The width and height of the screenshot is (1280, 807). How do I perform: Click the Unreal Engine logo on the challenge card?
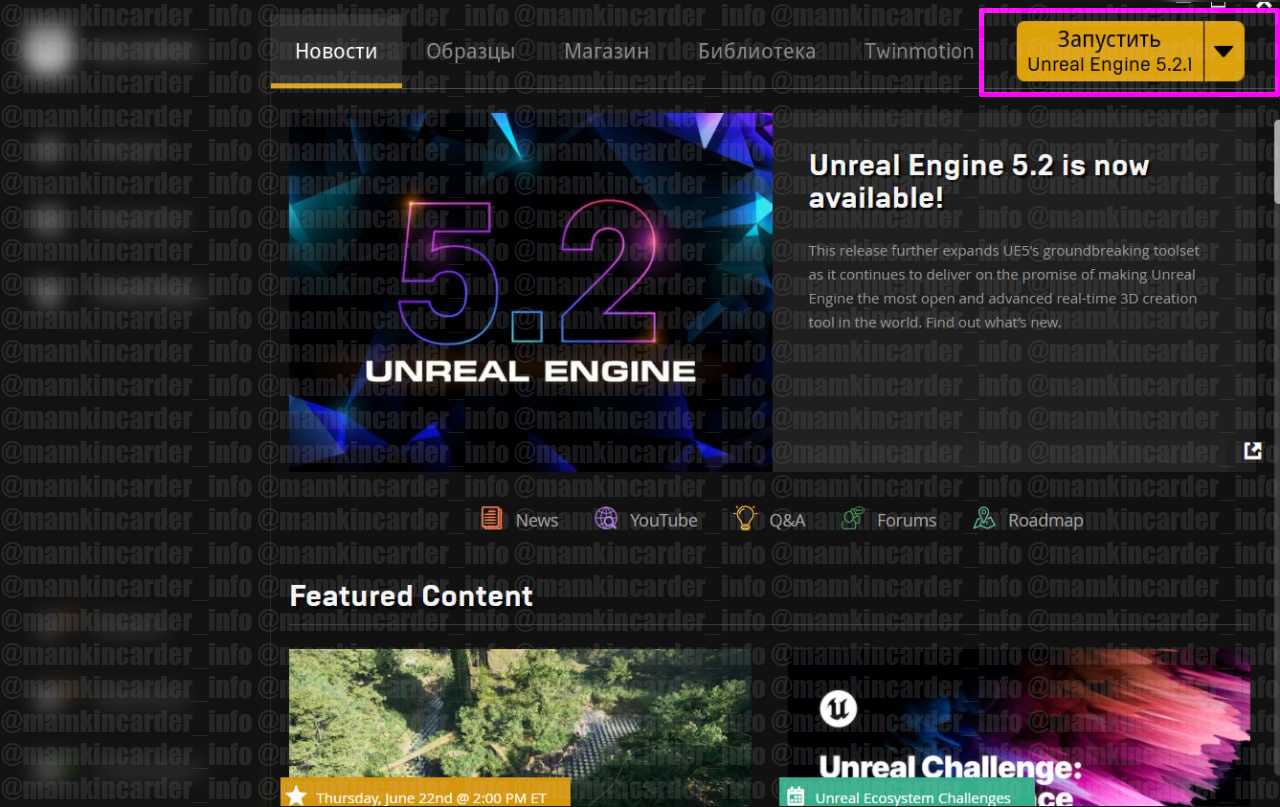click(x=838, y=710)
